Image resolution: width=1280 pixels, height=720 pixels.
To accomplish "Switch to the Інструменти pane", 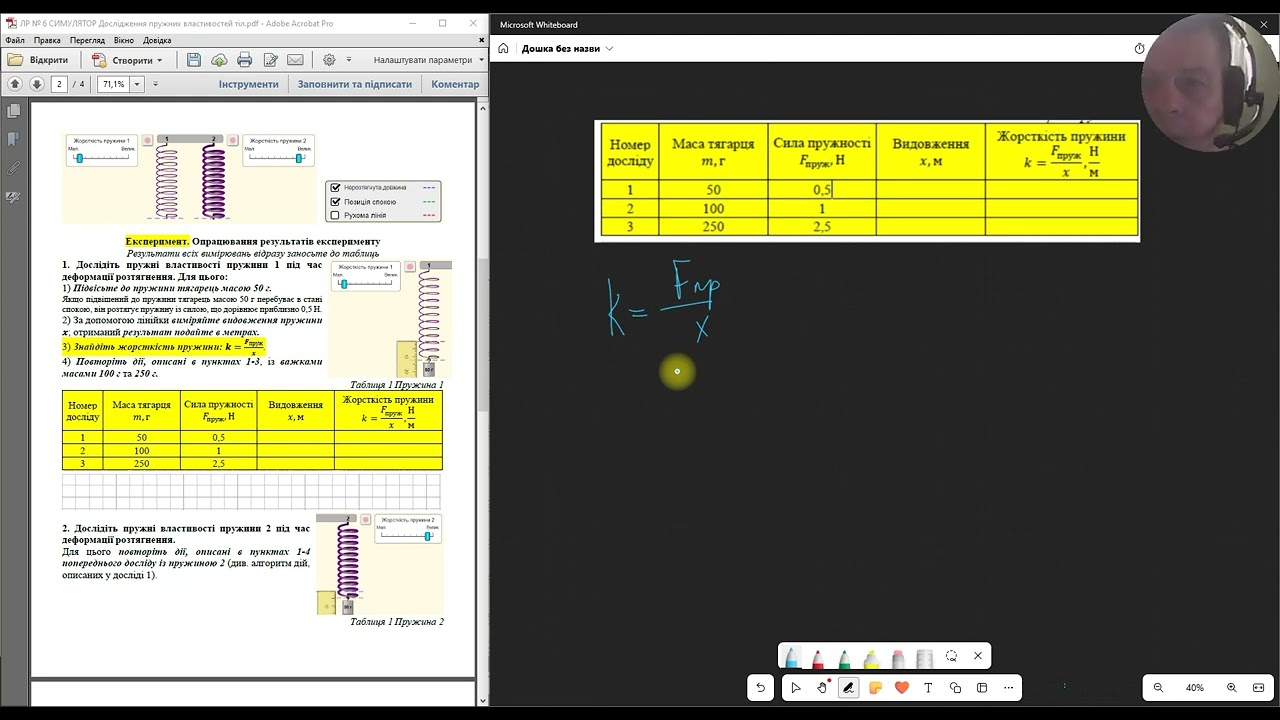I will (x=248, y=84).
